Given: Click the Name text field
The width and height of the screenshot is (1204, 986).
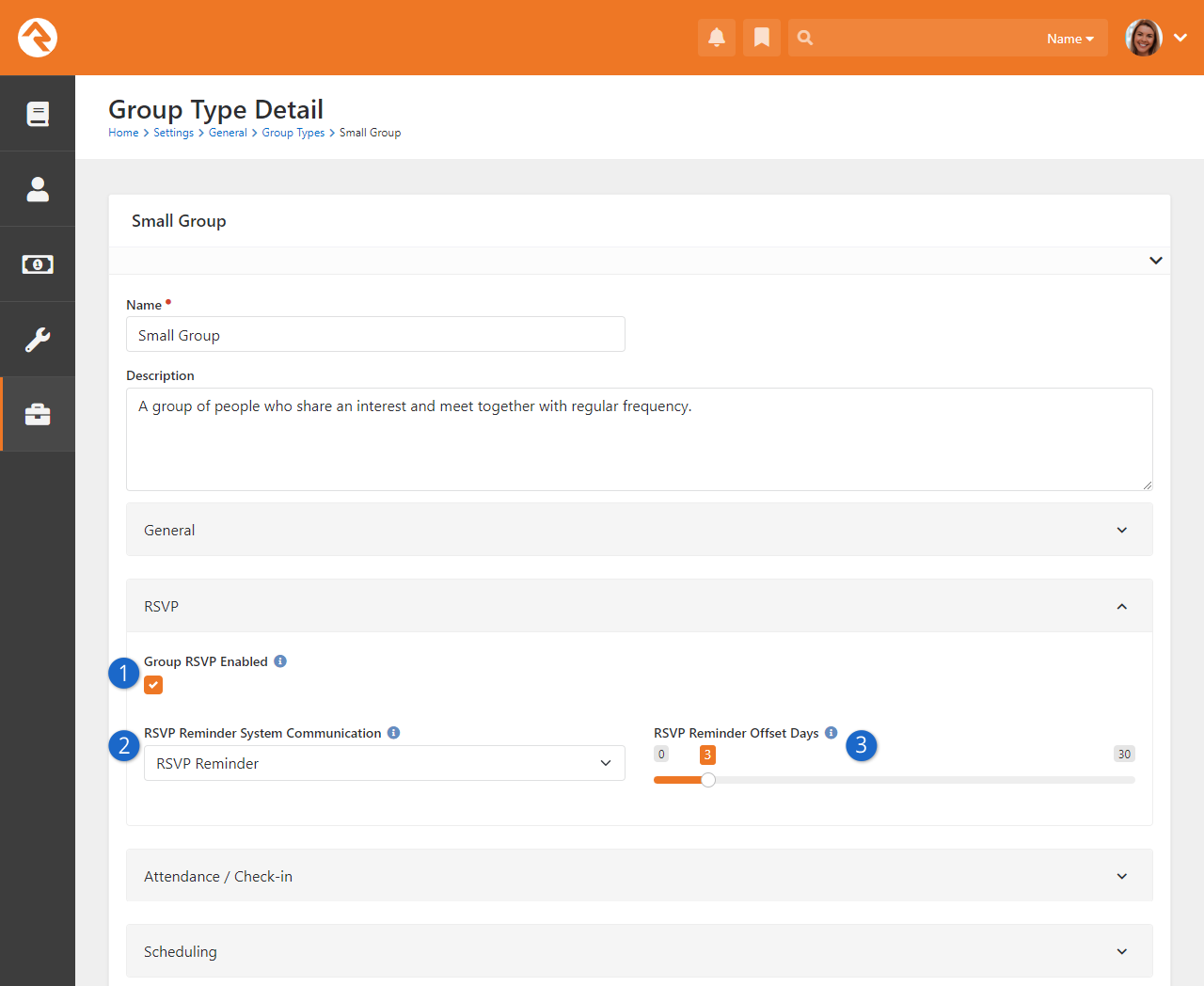Looking at the screenshot, I should (375, 334).
